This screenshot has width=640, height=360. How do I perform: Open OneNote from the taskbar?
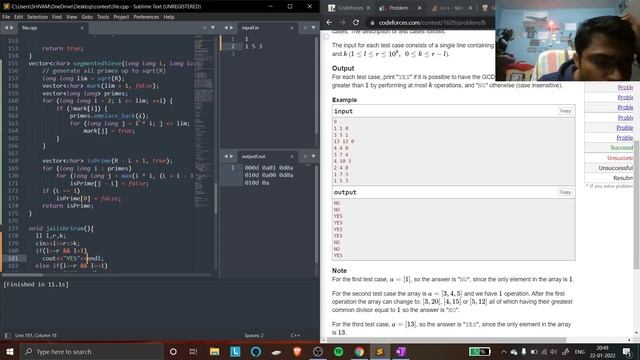(400, 351)
